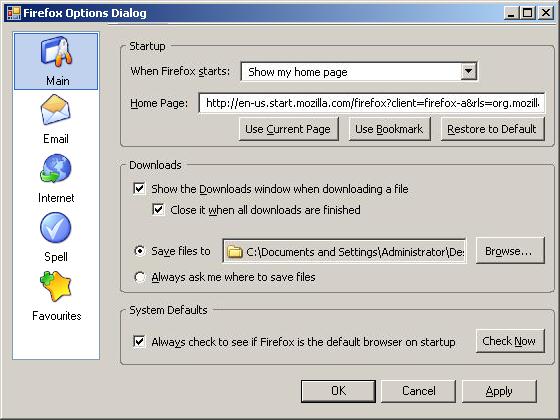Click the Check Now button
The width and height of the screenshot is (560, 420).
click(x=510, y=341)
